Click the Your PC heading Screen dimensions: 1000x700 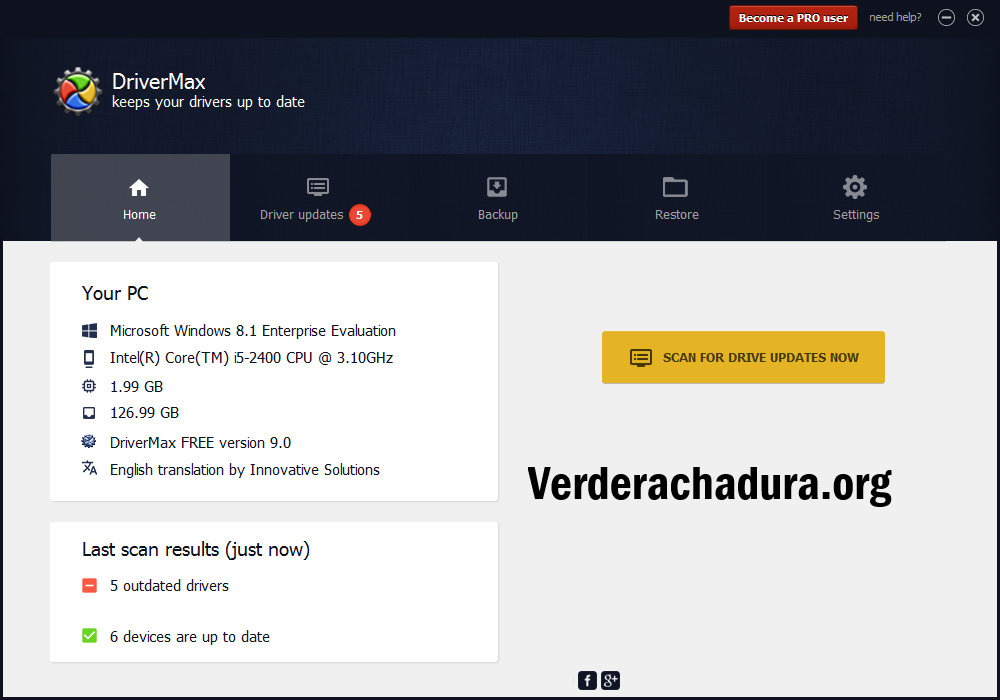[x=115, y=293]
